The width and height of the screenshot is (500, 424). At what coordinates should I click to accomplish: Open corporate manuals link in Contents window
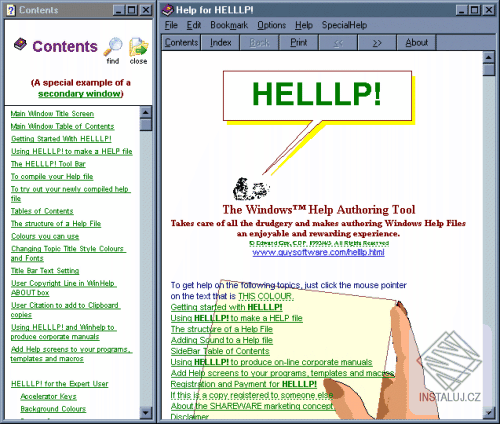pyautogui.click(x=63, y=332)
